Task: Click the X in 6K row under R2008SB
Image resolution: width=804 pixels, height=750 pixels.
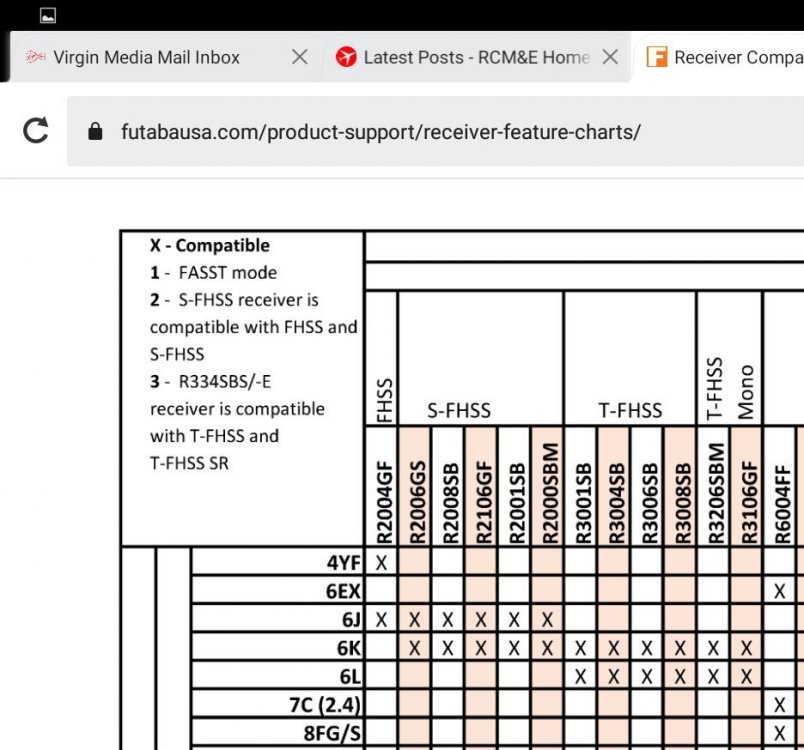Action: pyautogui.click(x=448, y=648)
